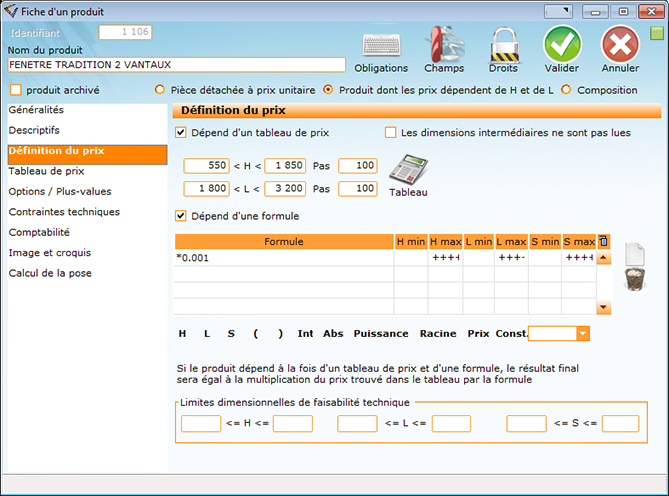Click the H maximum field 1 850

coord(285,166)
